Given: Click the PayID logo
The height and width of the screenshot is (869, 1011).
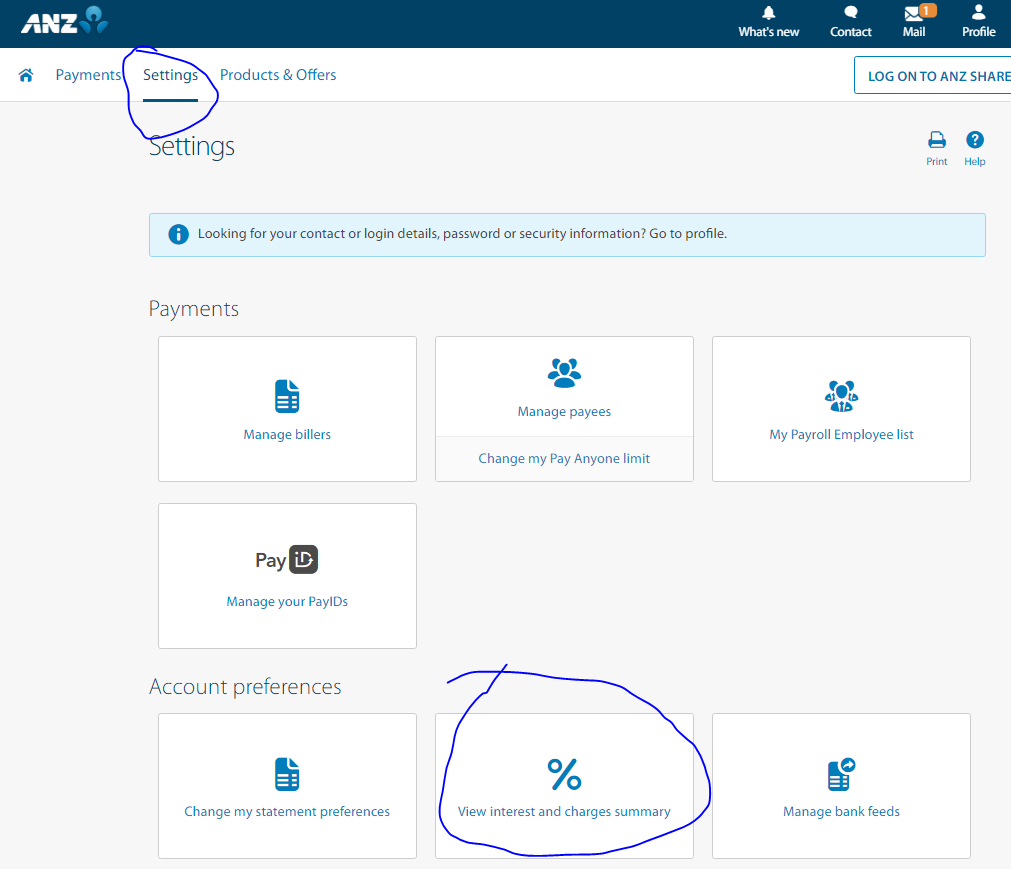Looking at the screenshot, I should [287, 560].
